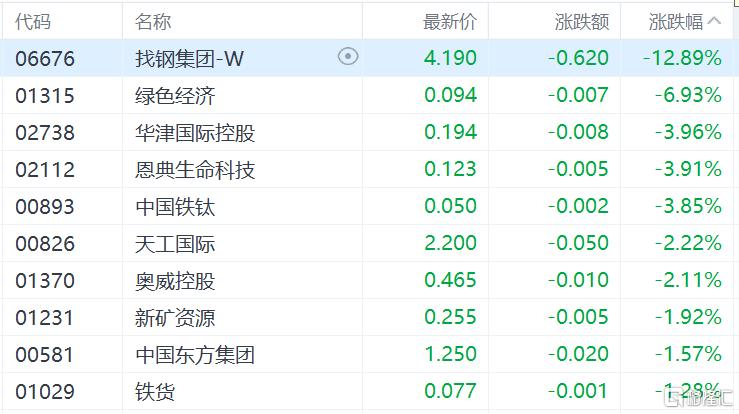Click the latest price 4.190
Viewport: 739px width, 414px height.
[451, 58]
